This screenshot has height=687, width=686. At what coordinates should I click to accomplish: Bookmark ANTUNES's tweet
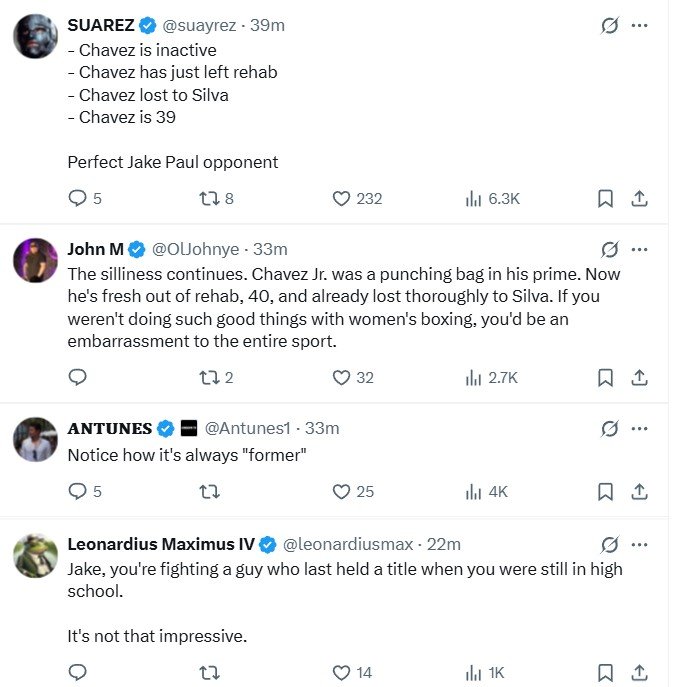[x=605, y=491]
